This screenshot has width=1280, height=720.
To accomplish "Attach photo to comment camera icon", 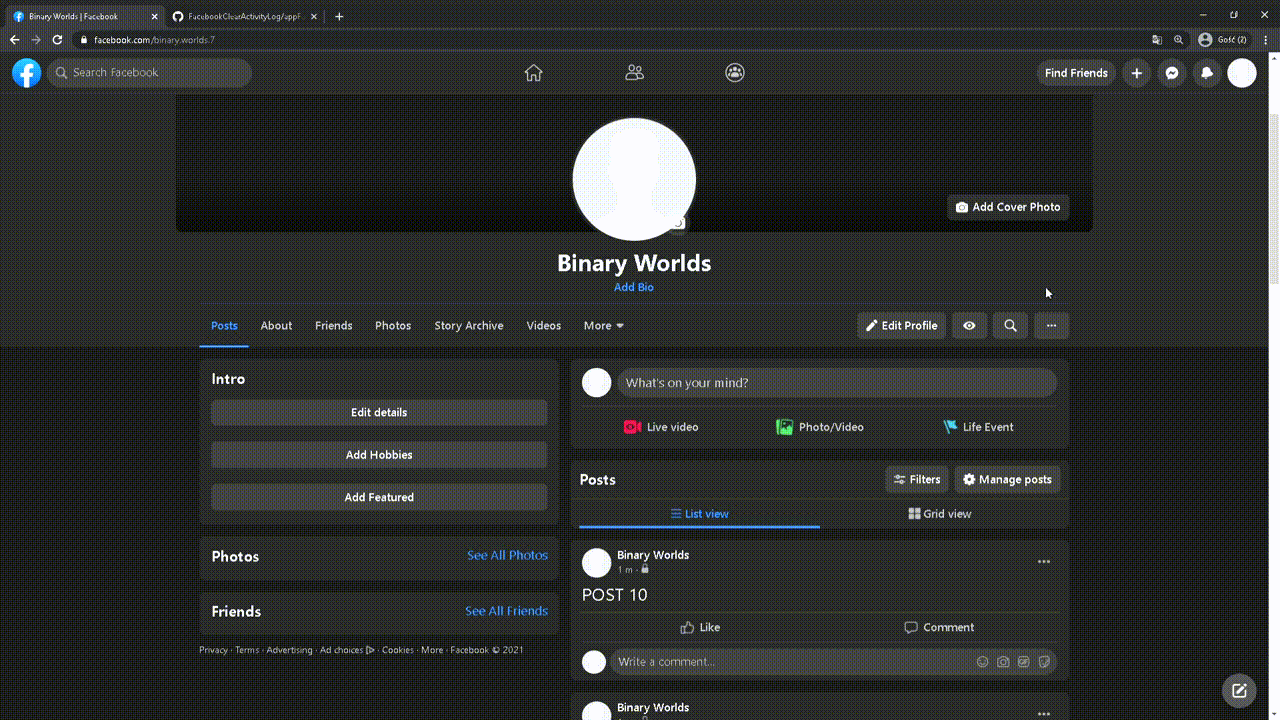I will (x=1003, y=662).
